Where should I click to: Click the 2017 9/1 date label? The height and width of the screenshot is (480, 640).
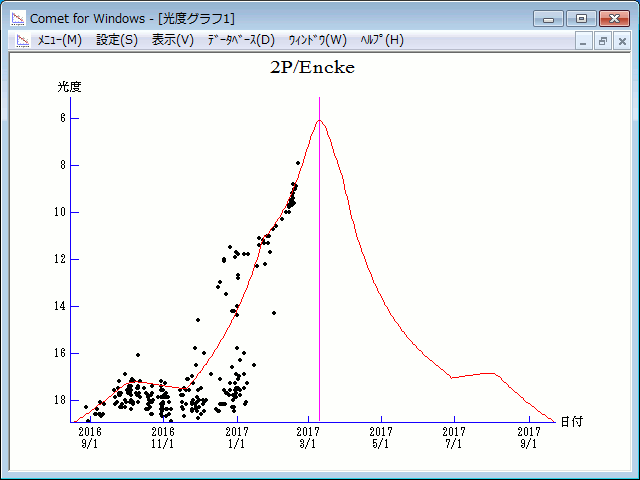[529, 438]
